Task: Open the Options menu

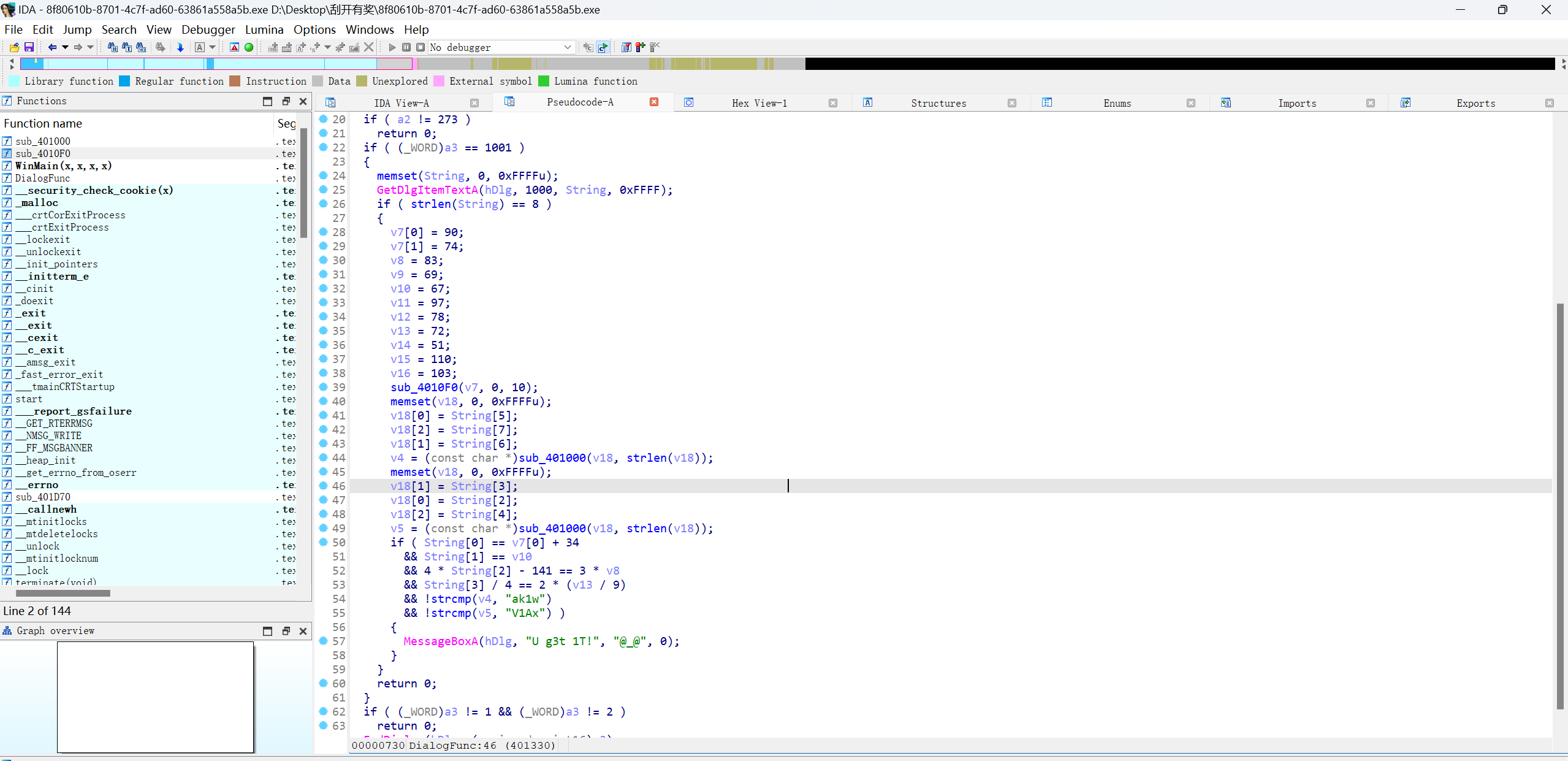Action: (314, 29)
